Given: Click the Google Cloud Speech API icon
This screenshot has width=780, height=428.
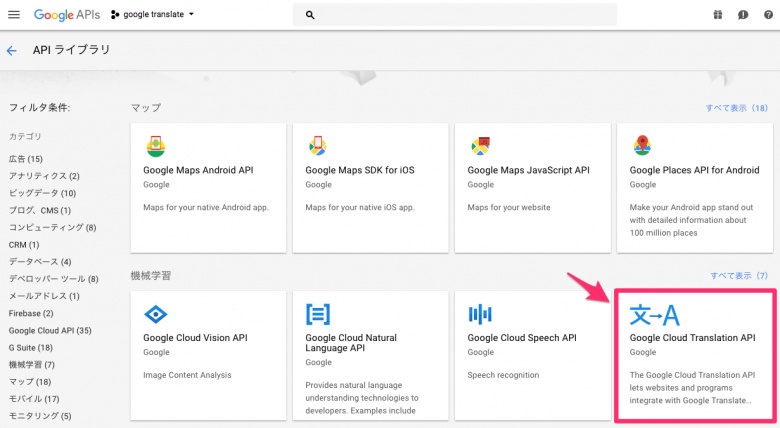Looking at the screenshot, I should (481, 315).
